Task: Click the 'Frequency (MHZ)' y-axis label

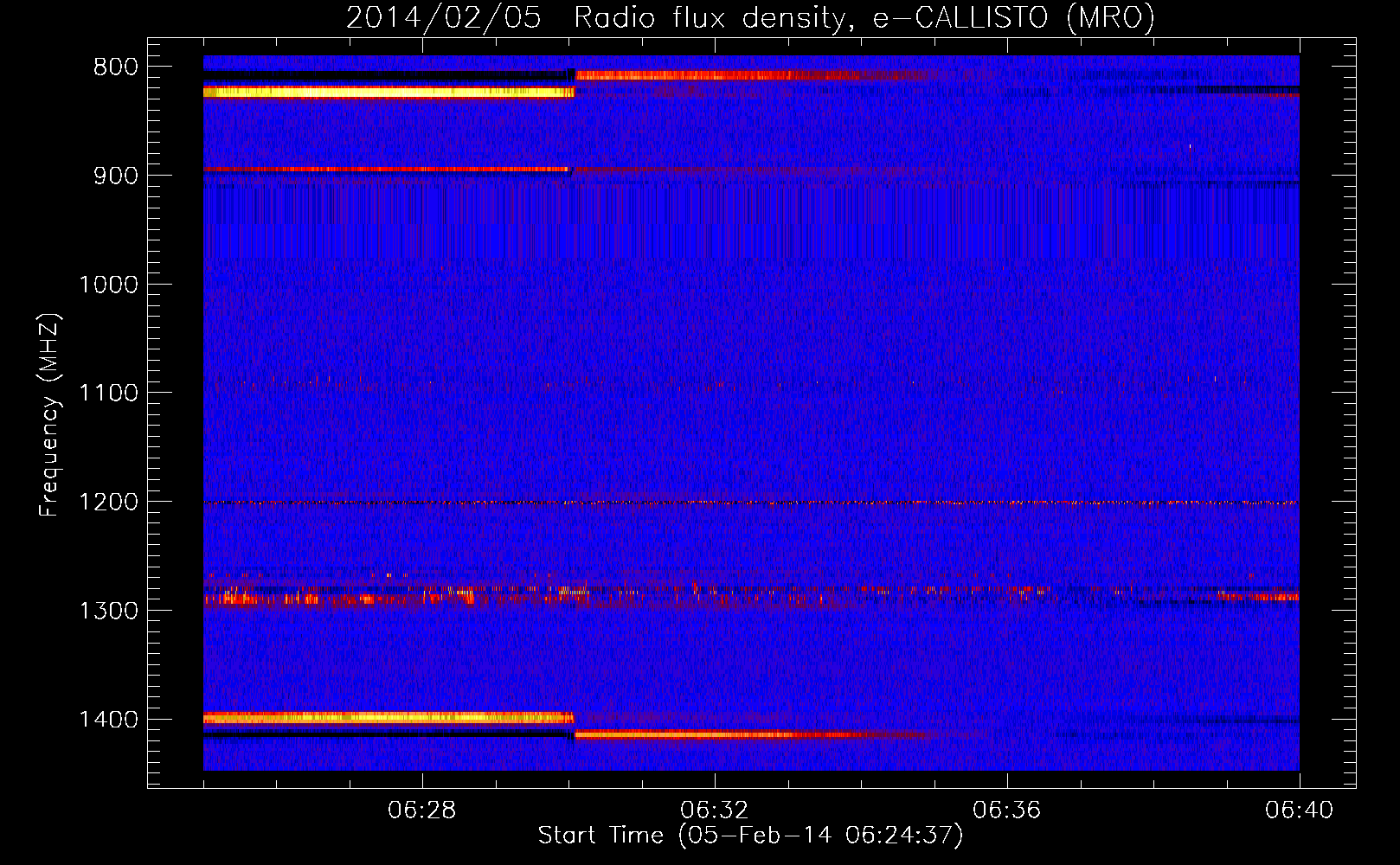Action: pyautogui.click(x=49, y=416)
